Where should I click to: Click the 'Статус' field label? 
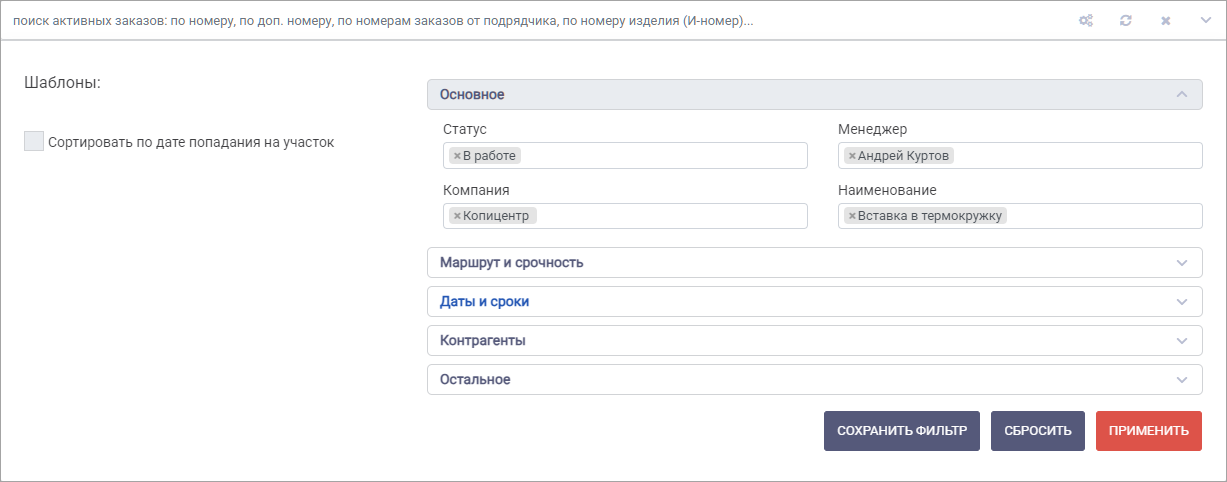tap(465, 129)
